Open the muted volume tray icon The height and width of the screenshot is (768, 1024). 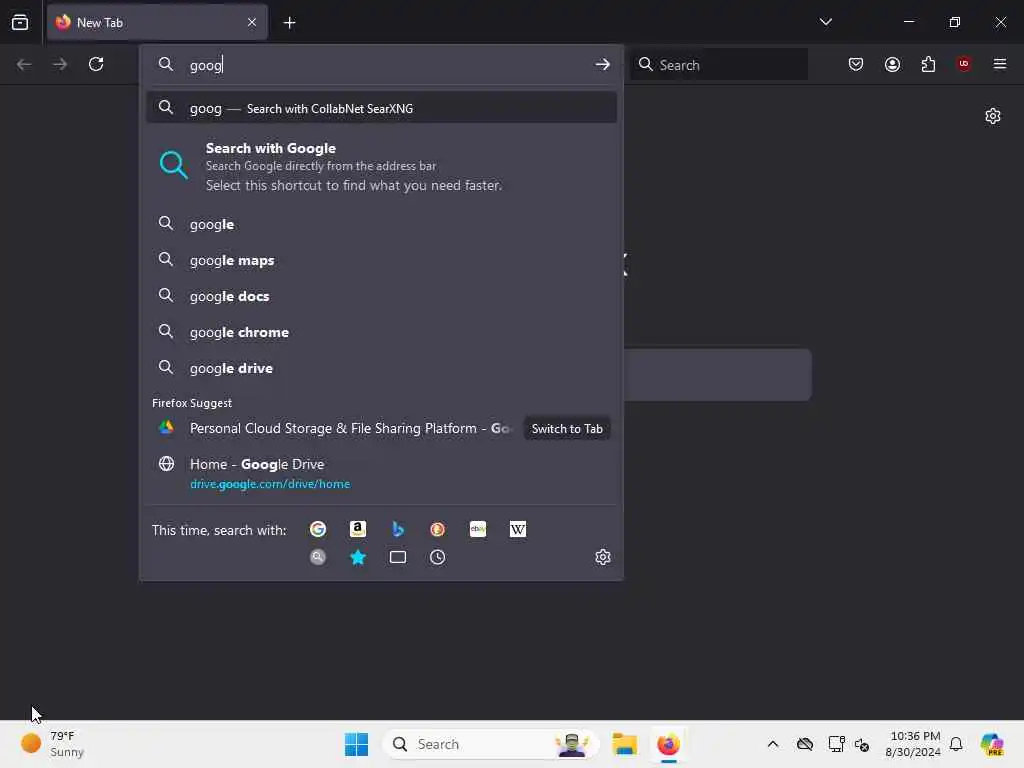(x=861, y=744)
